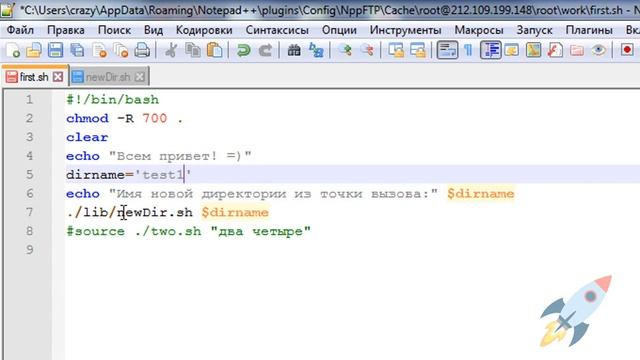
Task: Create a new file with the New icon
Action: [13, 51]
